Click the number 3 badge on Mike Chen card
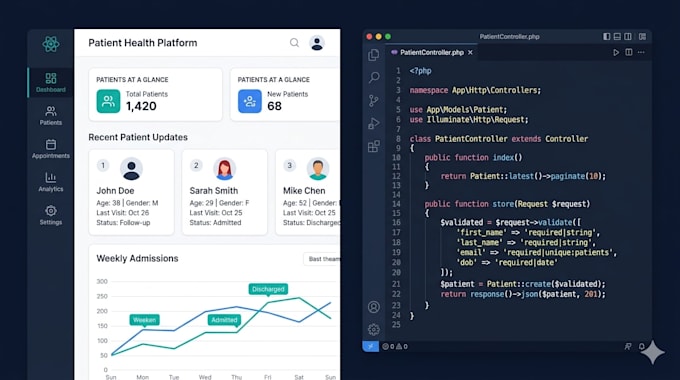Screen dimensions: 680x380 (290, 165)
